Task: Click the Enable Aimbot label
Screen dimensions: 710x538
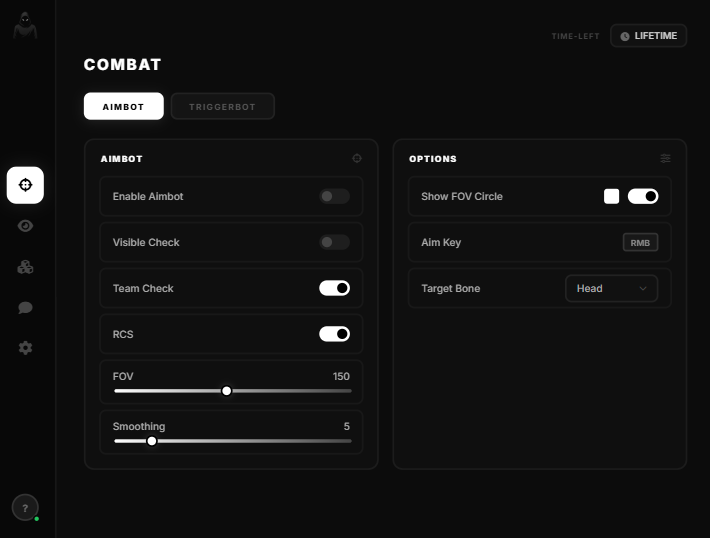Action: pyautogui.click(x=148, y=196)
